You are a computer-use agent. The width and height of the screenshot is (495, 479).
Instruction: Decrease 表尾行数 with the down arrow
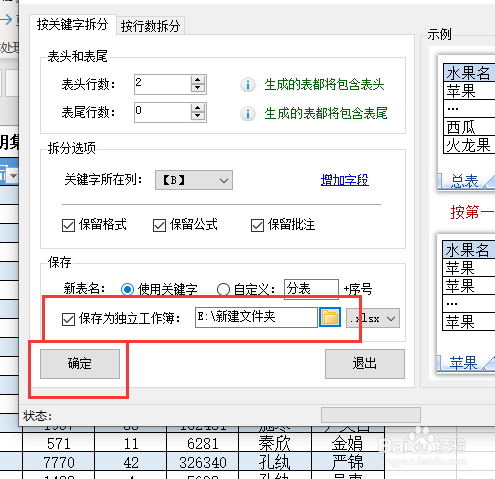tap(198, 116)
